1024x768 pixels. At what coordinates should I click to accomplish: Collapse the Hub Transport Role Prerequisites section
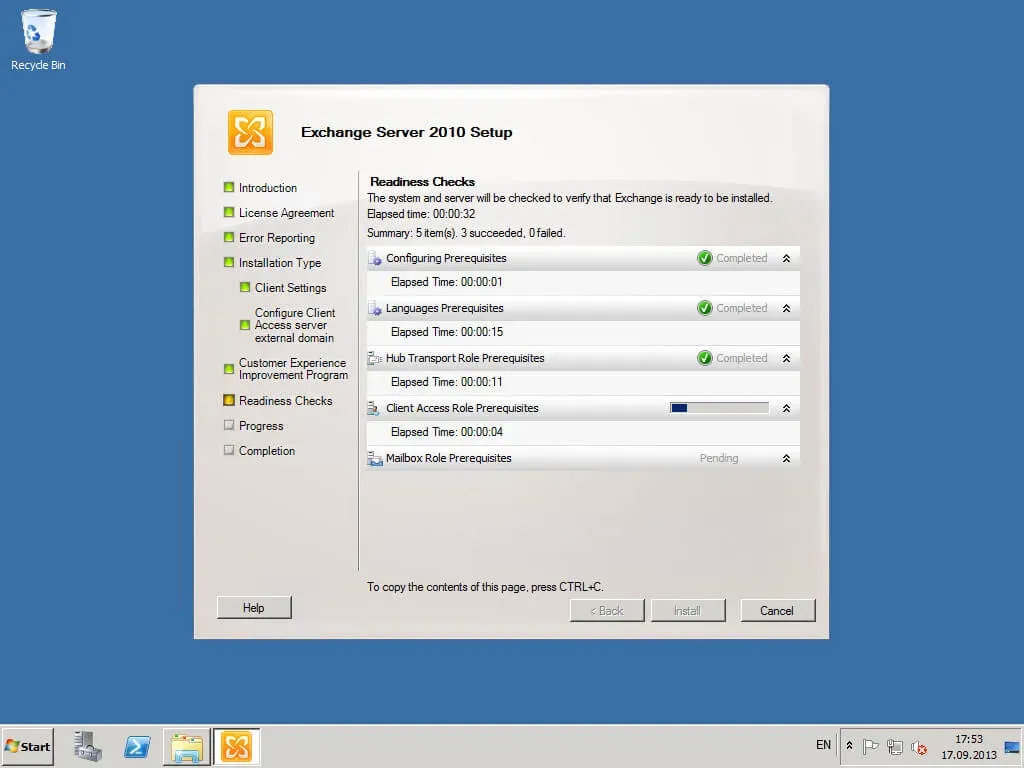tap(786, 359)
